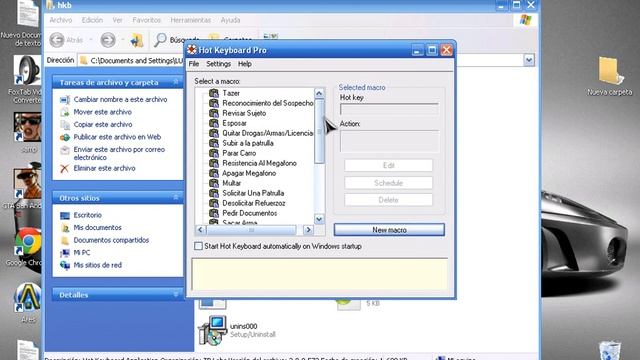Open the Favoritos menu in Explorer
Image resolution: width=640 pixels, height=360 pixels.
click(147, 20)
